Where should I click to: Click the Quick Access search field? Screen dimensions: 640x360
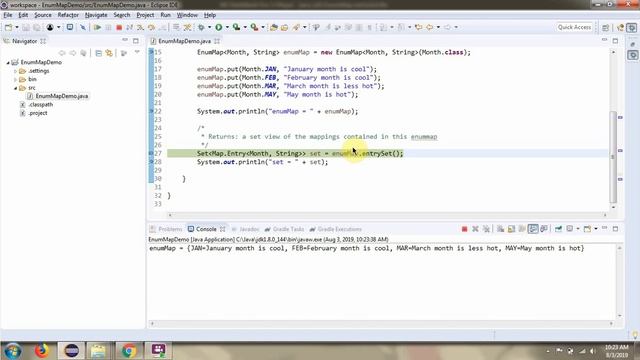574,27
